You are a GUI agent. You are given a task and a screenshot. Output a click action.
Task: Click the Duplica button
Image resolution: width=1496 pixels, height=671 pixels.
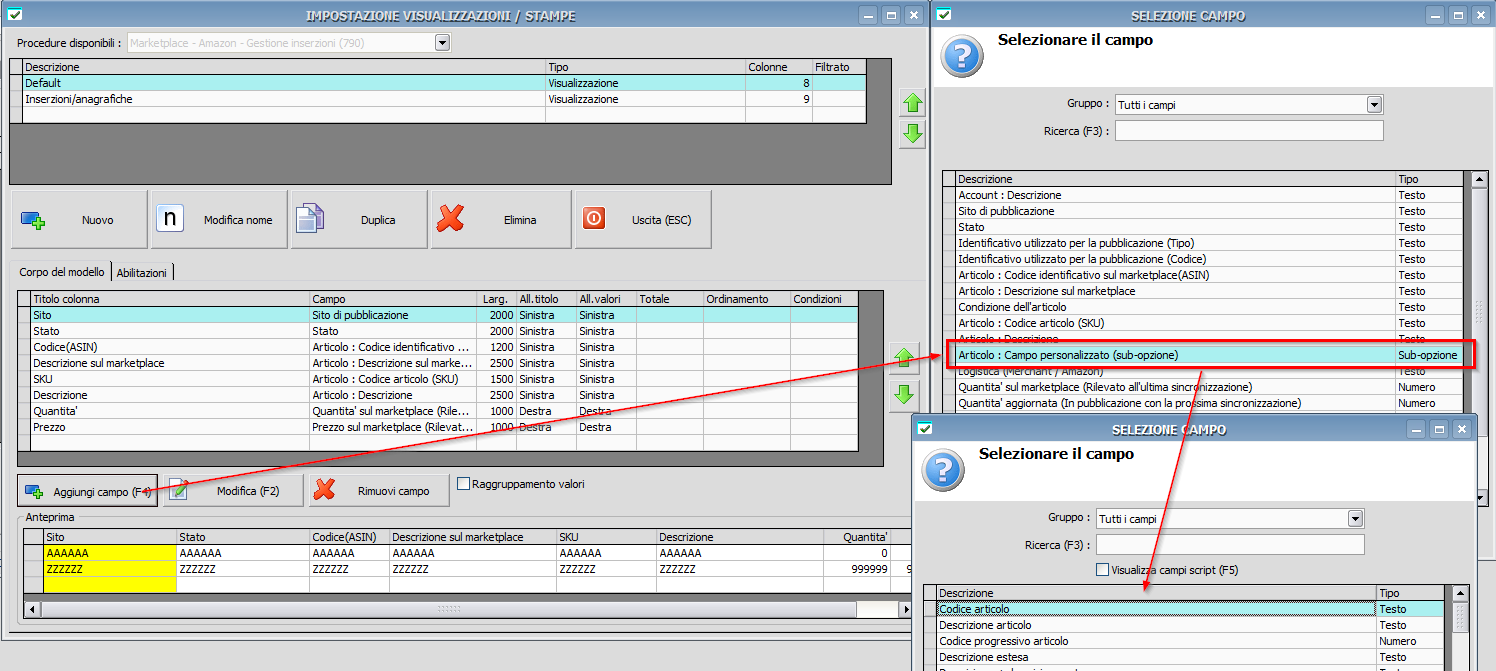coord(359,220)
